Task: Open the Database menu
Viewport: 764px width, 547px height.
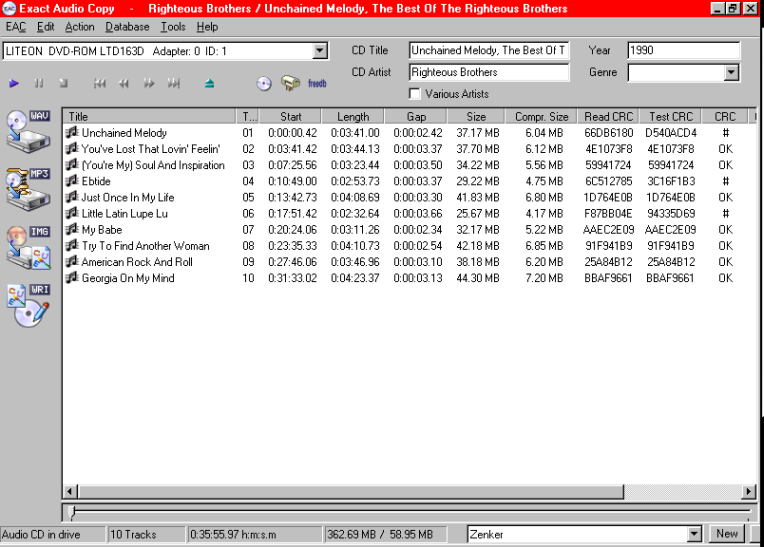Action: (x=127, y=27)
